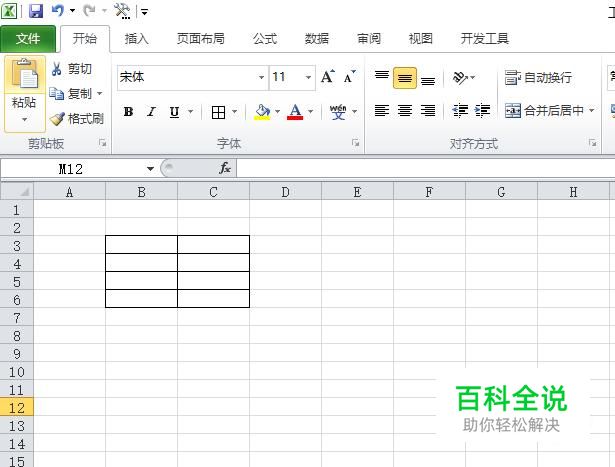Expand the phonetic guide dropdown arrow
The image size is (615, 467).
tap(355, 112)
